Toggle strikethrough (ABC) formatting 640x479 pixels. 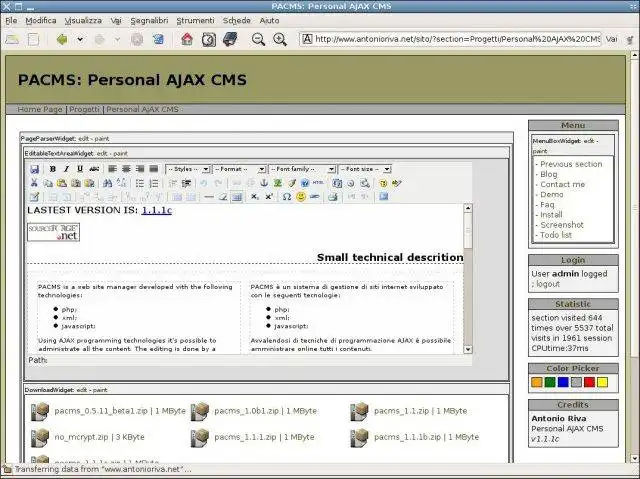coord(94,169)
